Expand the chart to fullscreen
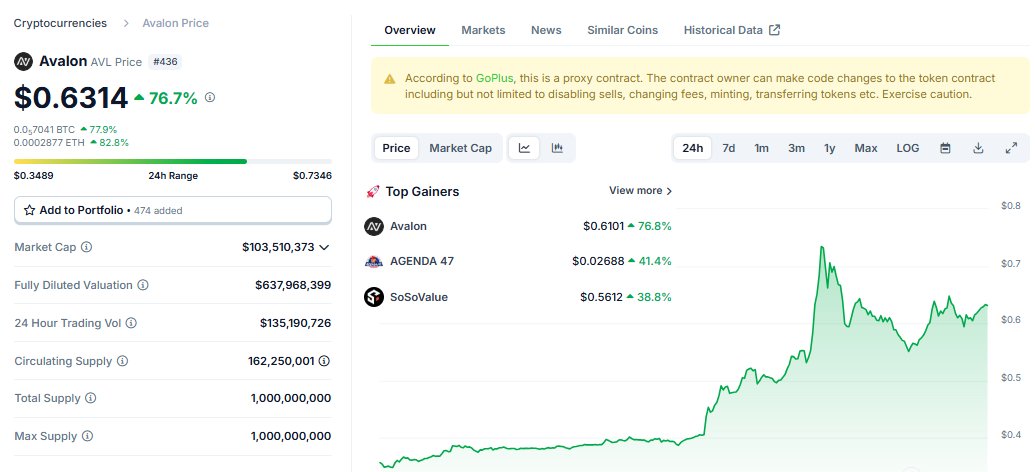The width and height of the screenshot is (1035, 472). [x=1011, y=148]
